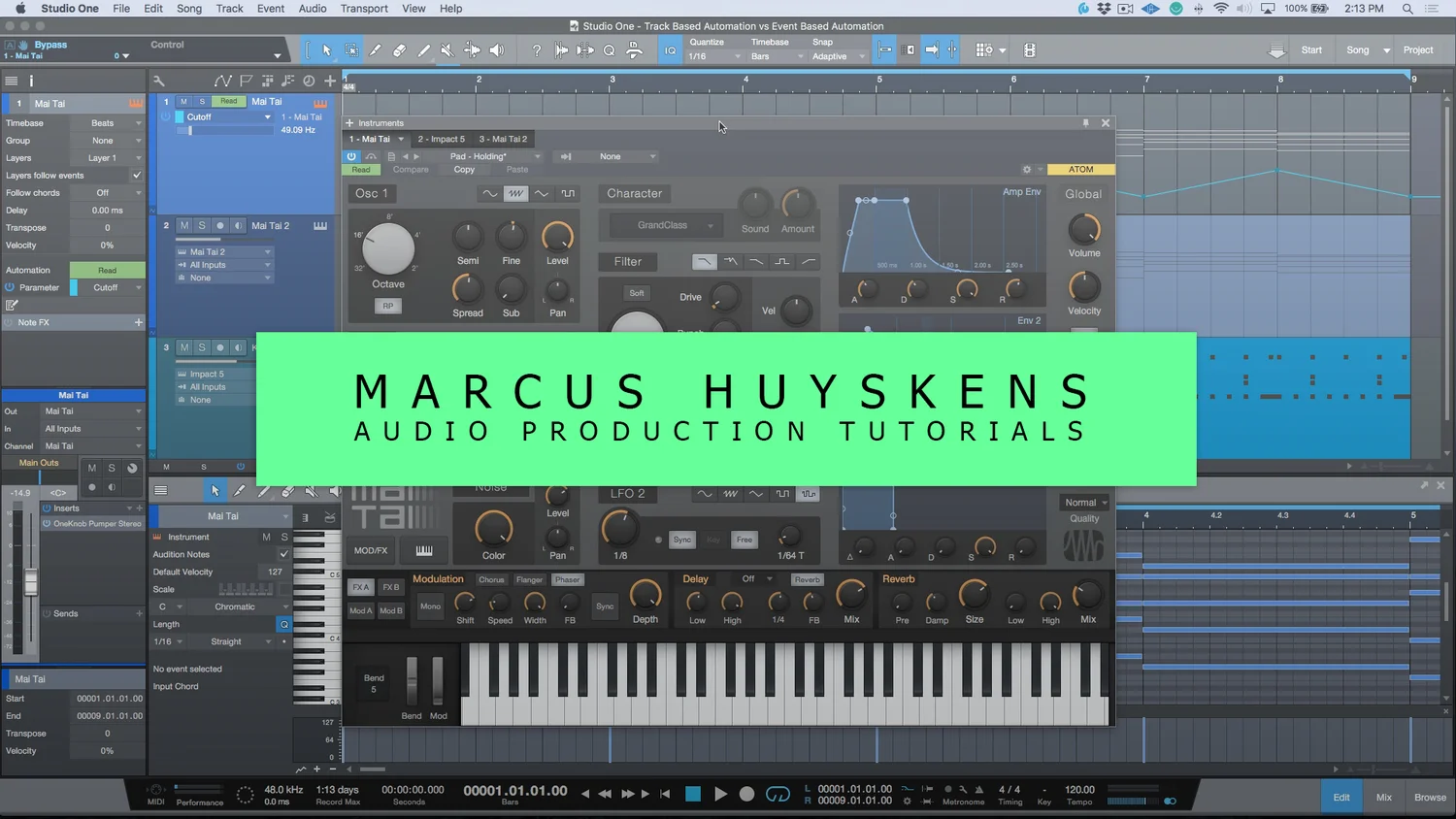Open the inspector info icon

30,81
